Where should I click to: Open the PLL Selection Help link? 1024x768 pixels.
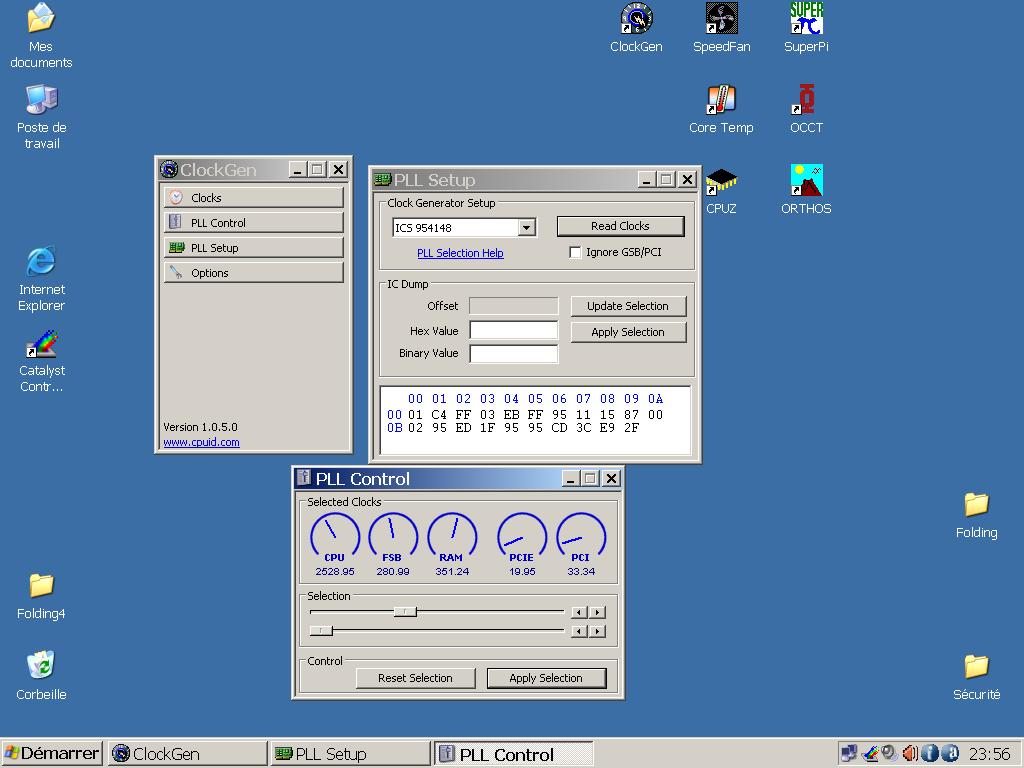point(460,253)
